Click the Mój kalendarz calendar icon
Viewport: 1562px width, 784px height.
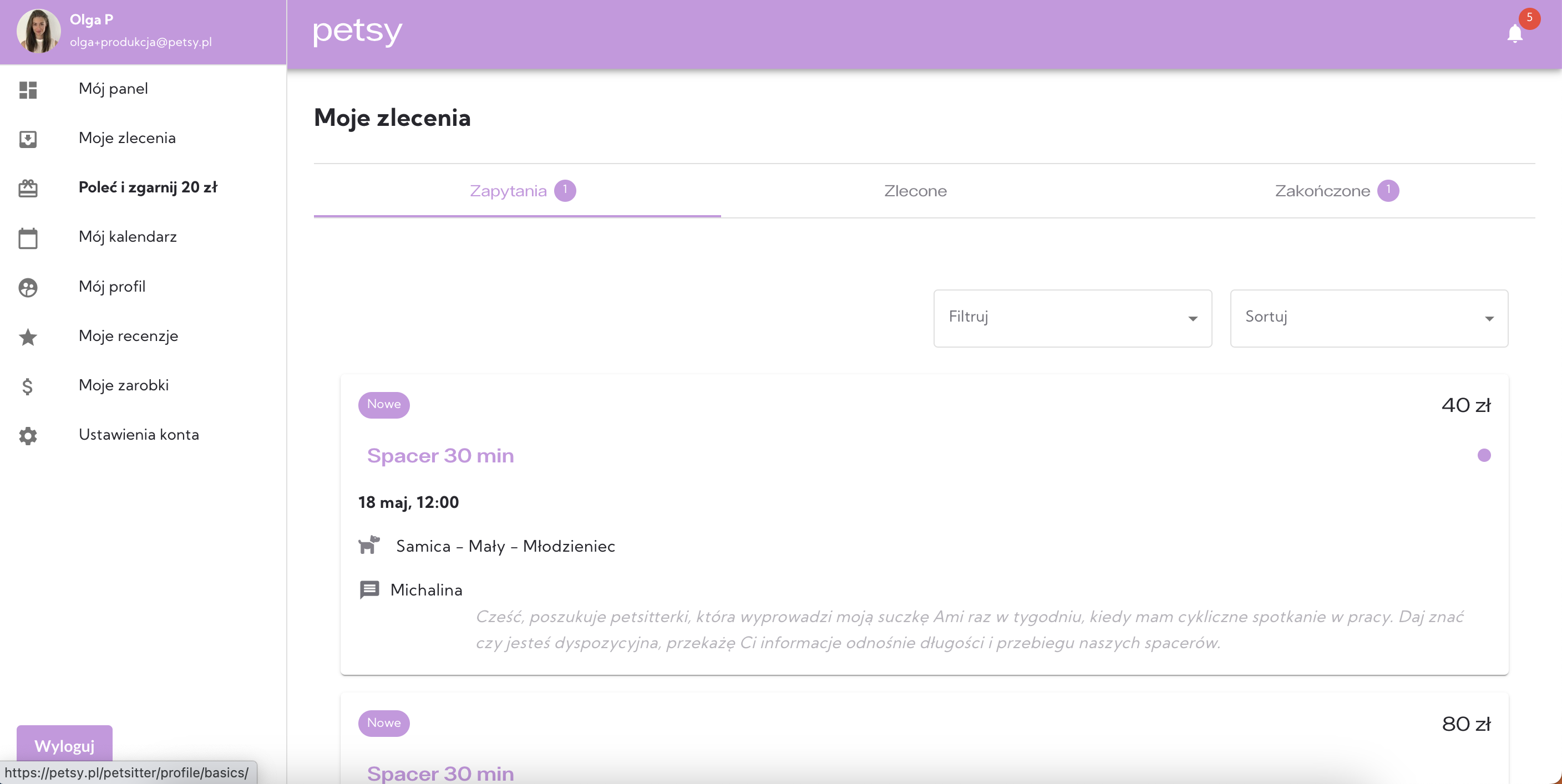pos(28,238)
